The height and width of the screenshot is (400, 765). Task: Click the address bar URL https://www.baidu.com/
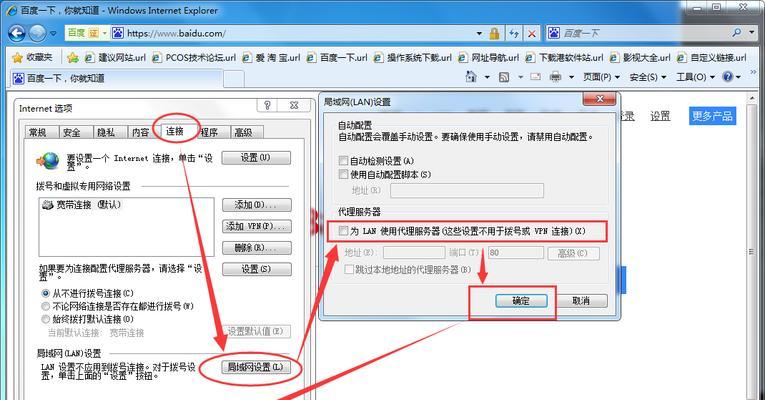[x=176, y=33]
